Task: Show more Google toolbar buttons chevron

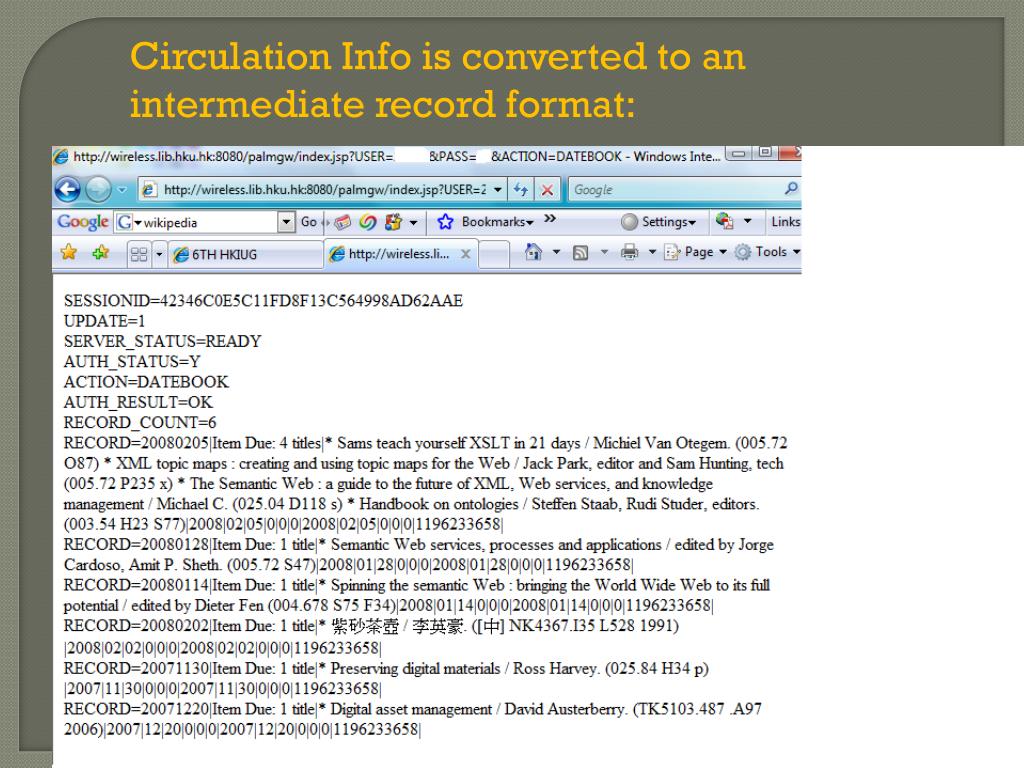Action: (550, 219)
